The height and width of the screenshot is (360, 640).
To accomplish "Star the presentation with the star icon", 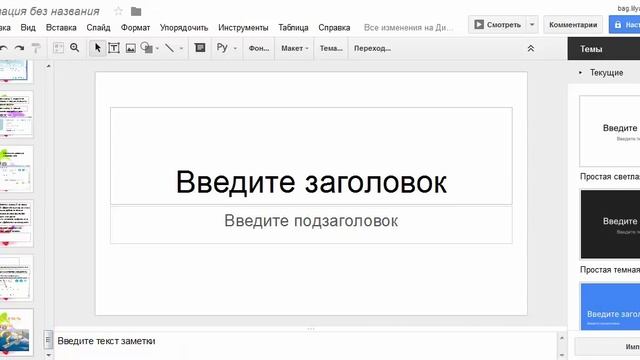I will coord(118,11).
